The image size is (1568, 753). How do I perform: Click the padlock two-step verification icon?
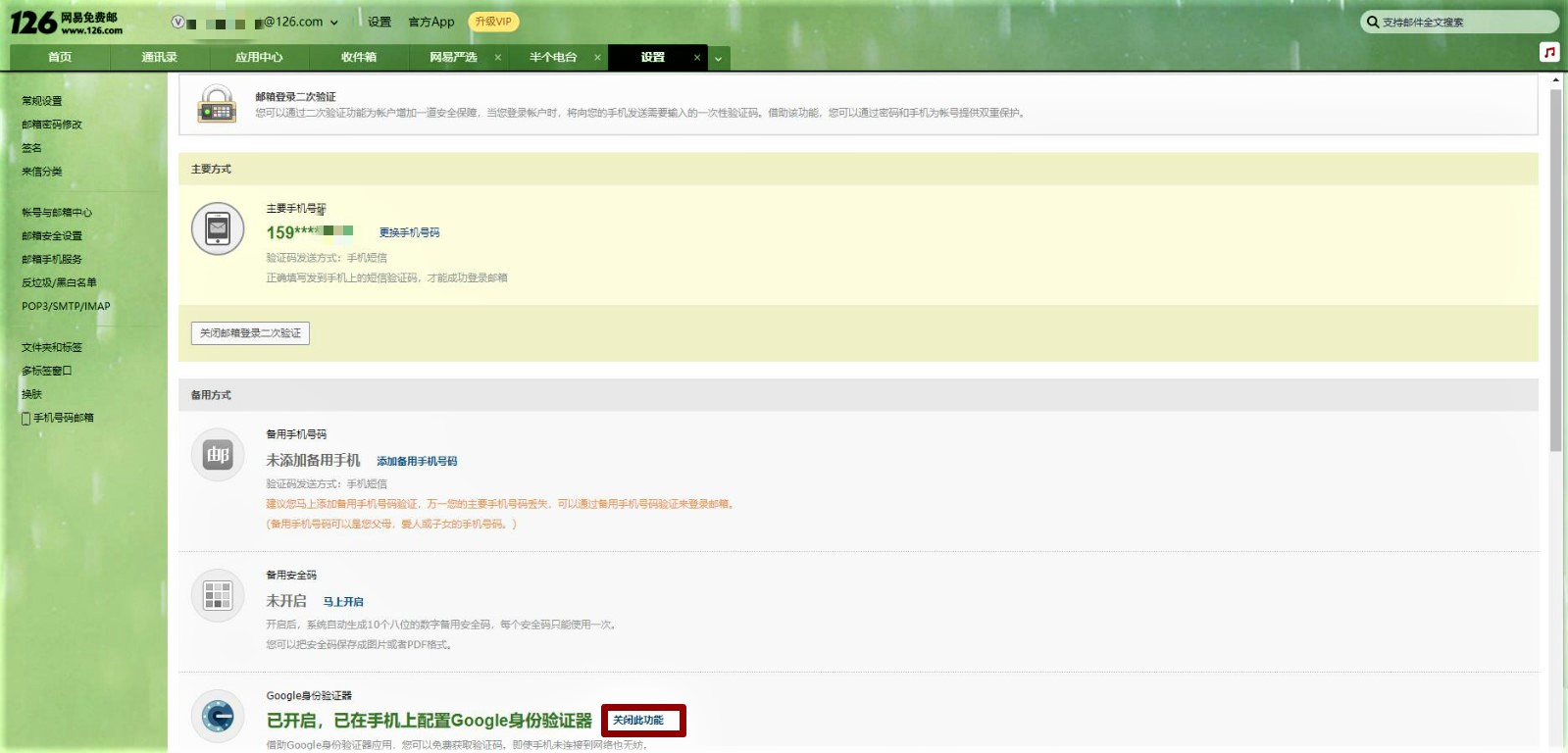[217, 104]
